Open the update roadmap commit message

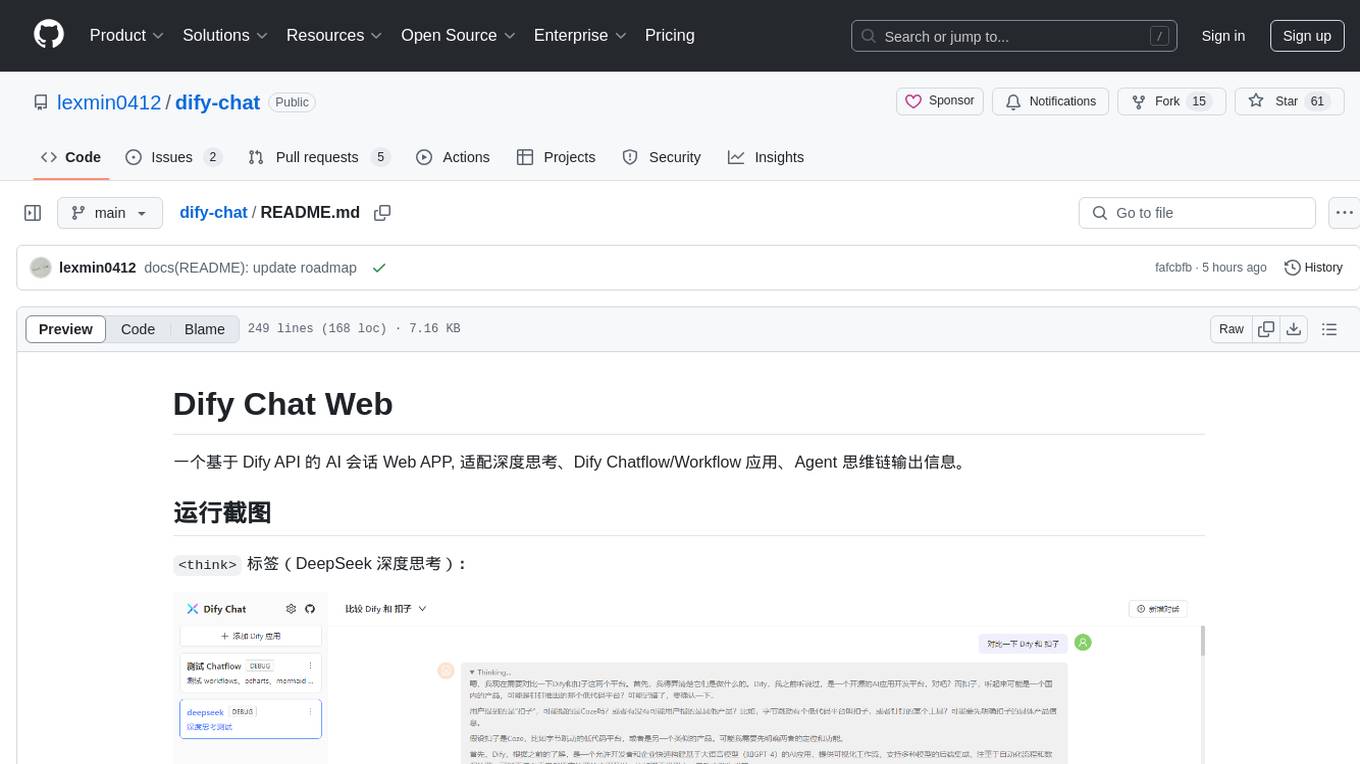(251, 268)
